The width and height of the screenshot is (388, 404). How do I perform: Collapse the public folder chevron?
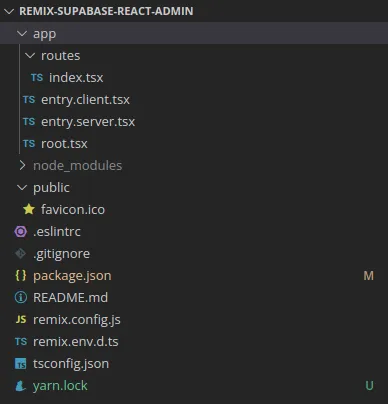[x=22, y=187]
